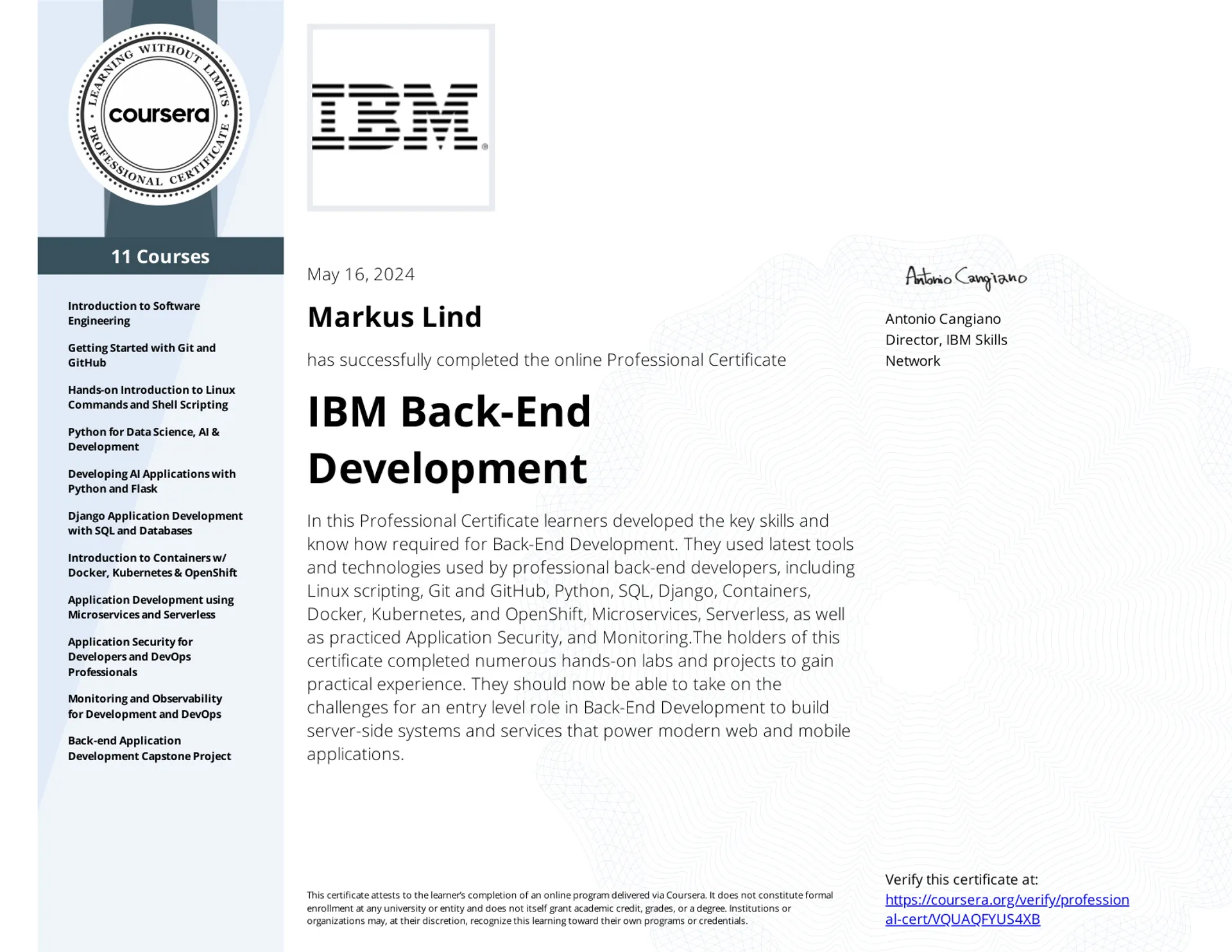The width and height of the screenshot is (1232, 952).
Task: Select "Introduction to Containers w/ Docker, Kubernetes & OpenShift"
Action: pyautogui.click(x=153, y=565)
